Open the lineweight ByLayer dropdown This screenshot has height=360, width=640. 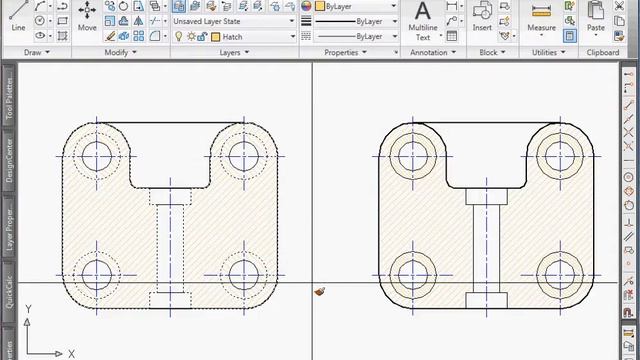tap(356, 21)
